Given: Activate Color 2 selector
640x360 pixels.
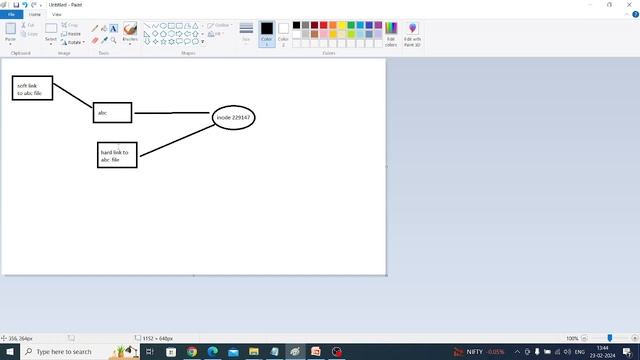Looking at the screenshot, I should (283, 34).
